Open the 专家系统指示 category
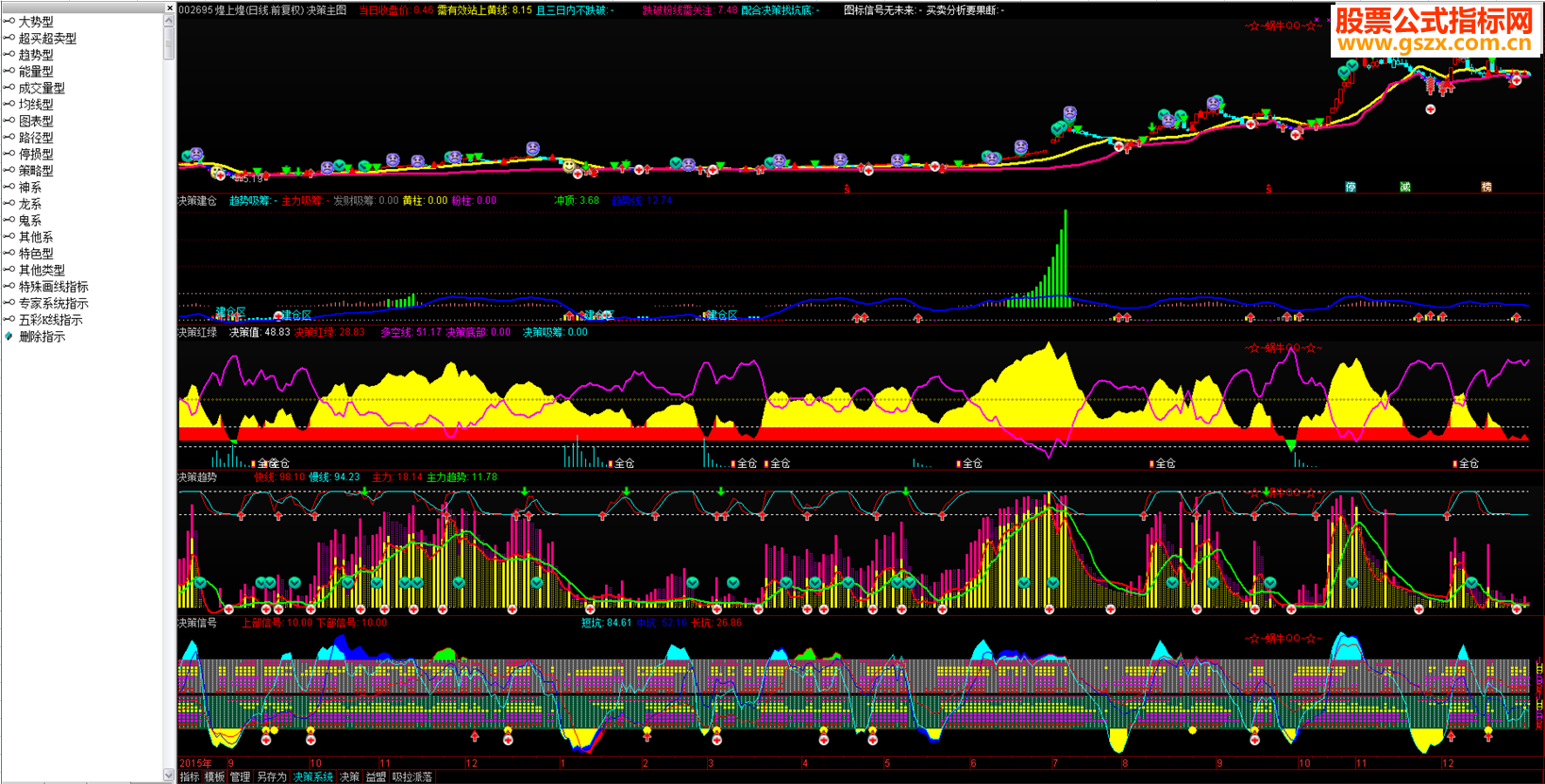The image size is (1545, 784). point(53,303)
